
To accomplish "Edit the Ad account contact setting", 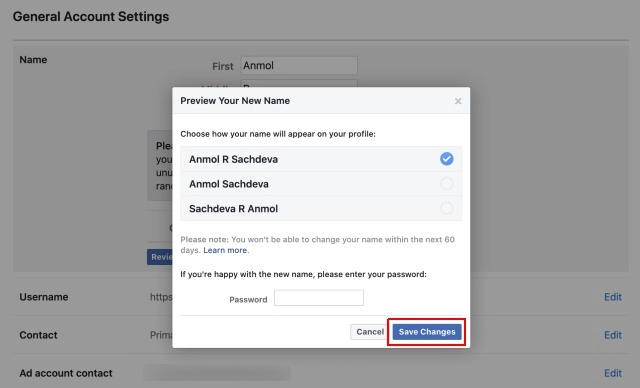I will [x=613, y=373].
